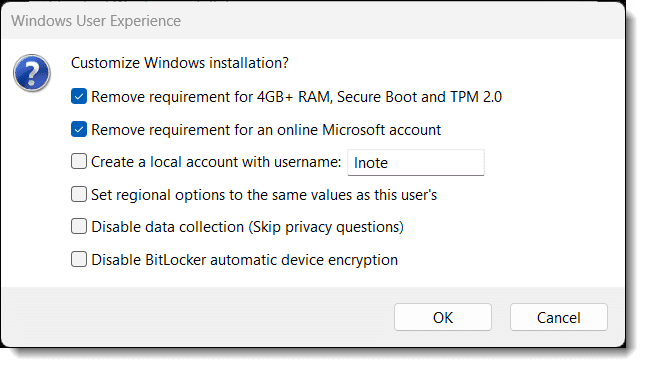Click the 'online Microsoft account' label text
The image size is (646, 368).
(359, 130)
